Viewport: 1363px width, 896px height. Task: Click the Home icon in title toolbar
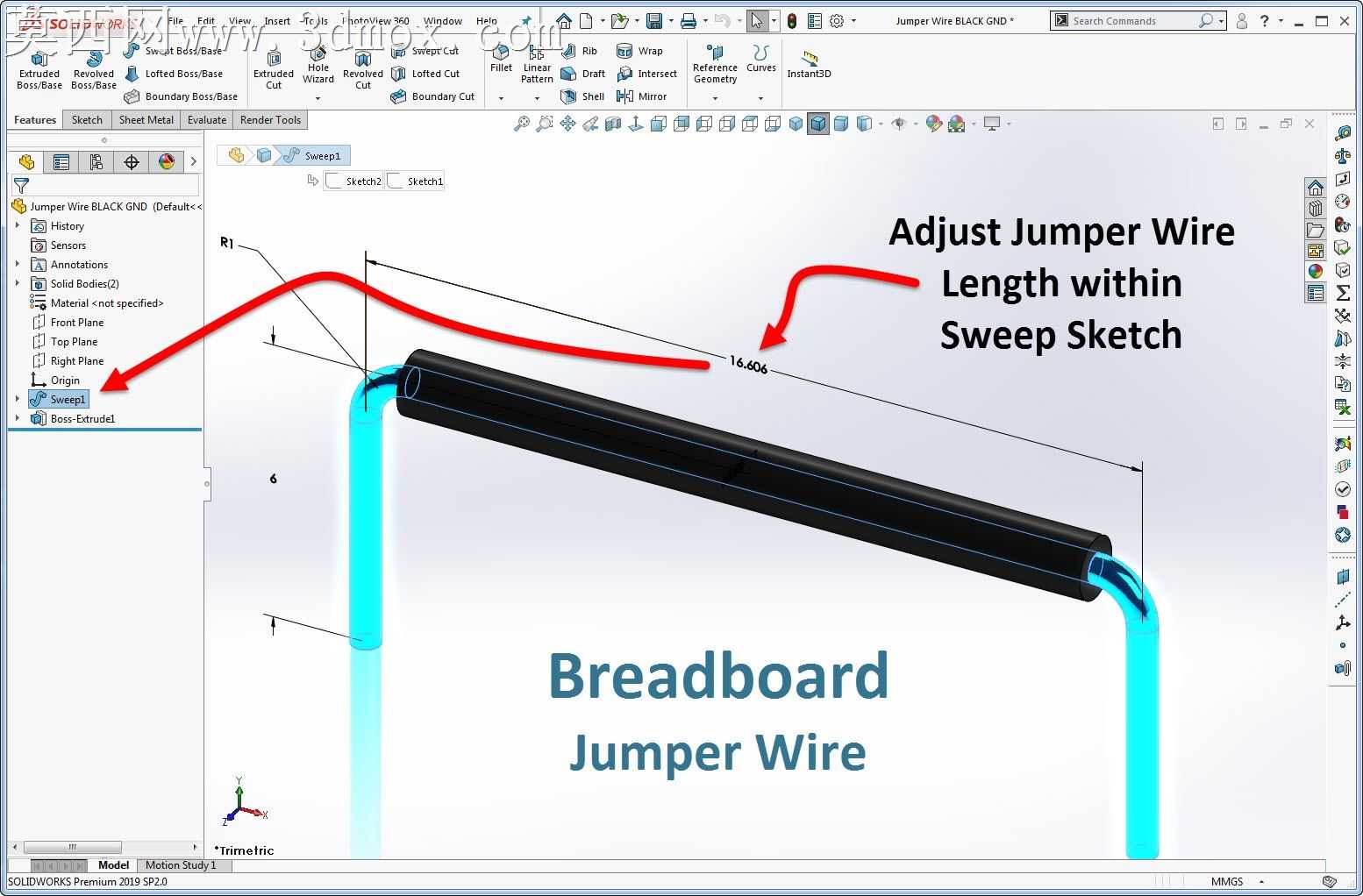click(x=564, y=20)
